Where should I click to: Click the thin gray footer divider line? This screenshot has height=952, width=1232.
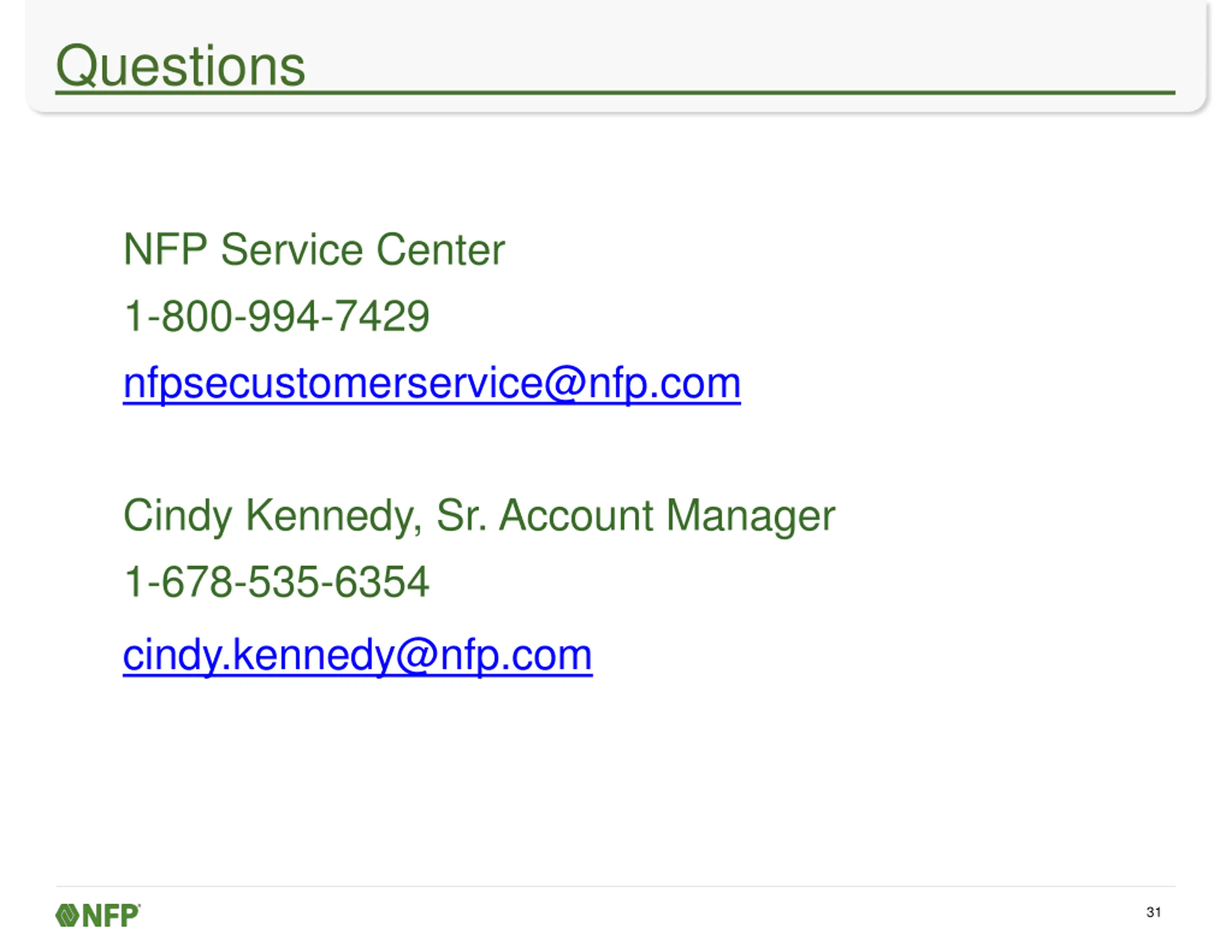[x=616, y=886]
